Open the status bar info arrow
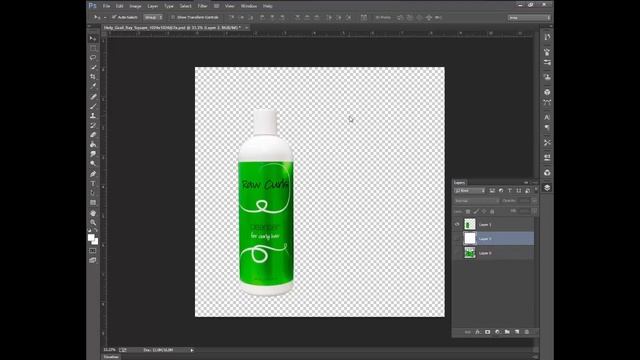This screenshot has width=640, height=360. pos(192,350)
